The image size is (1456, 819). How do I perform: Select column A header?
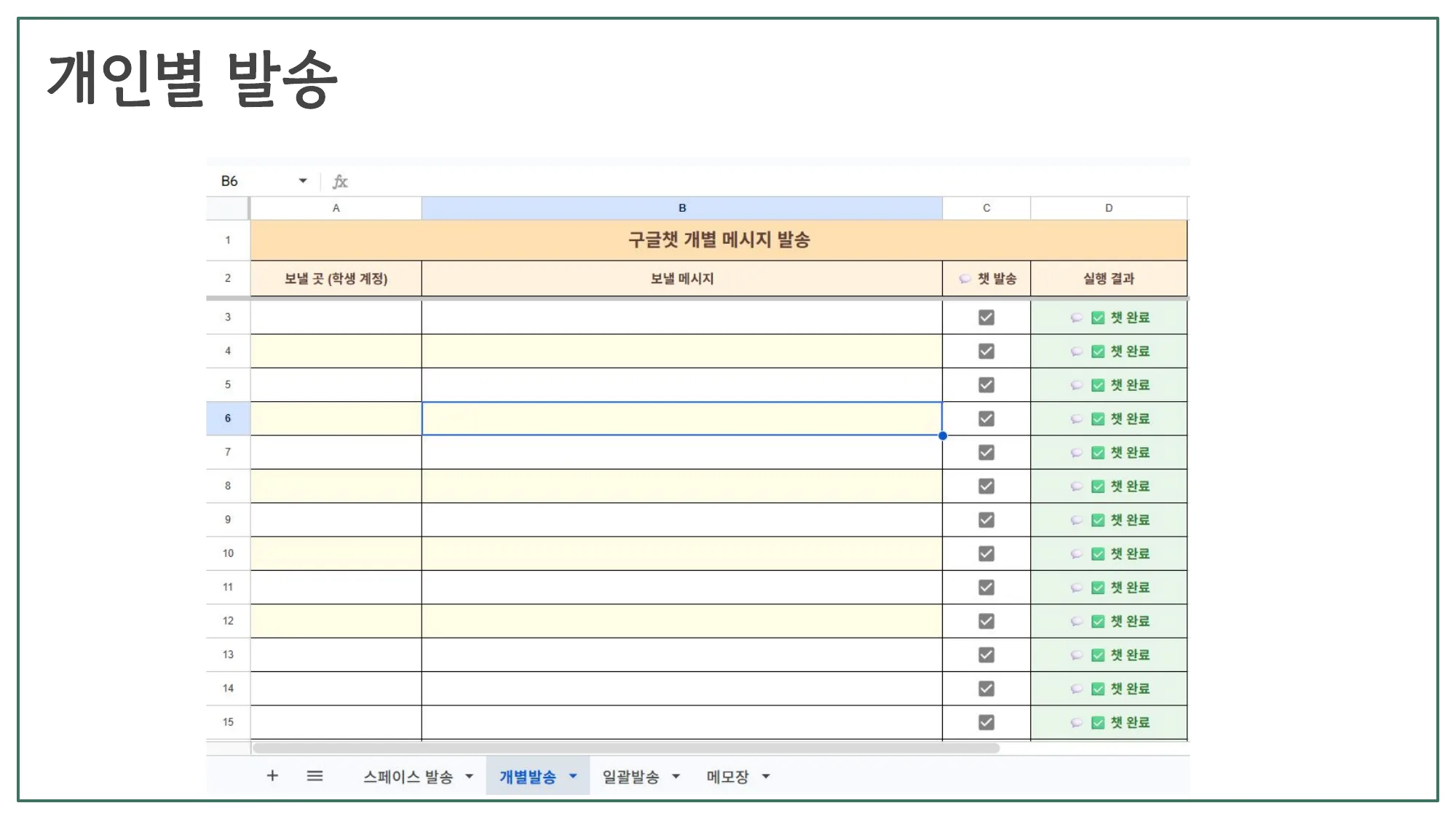pyautogui.click(x=336, y=208)
